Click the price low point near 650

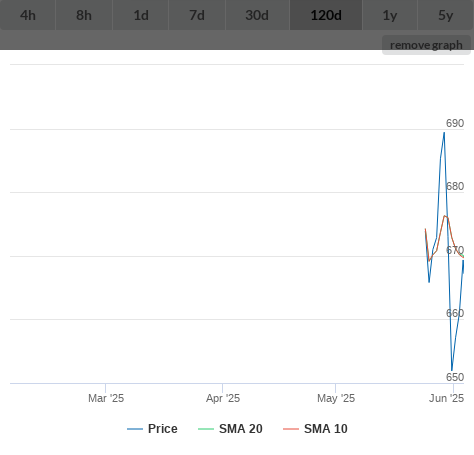coord(452,370)
